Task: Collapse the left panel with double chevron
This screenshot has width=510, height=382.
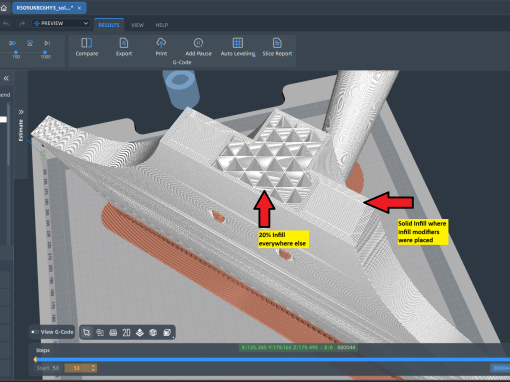Action: click(6, 78)
